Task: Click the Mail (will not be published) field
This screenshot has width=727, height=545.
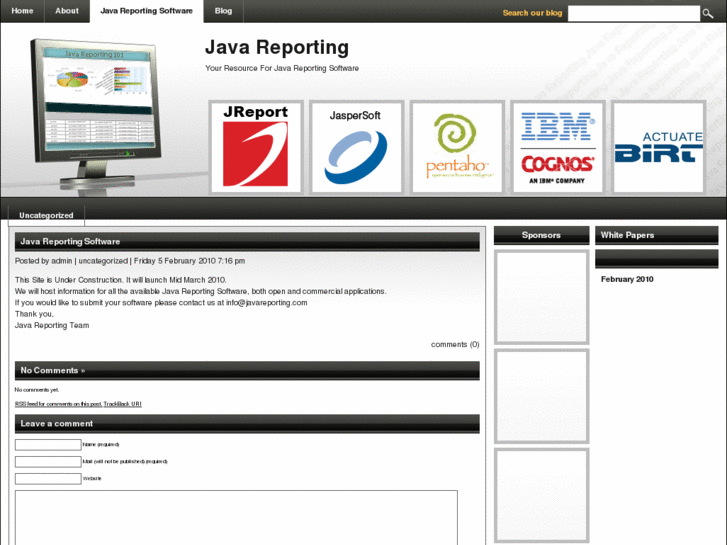Action: tap(48, 462)
